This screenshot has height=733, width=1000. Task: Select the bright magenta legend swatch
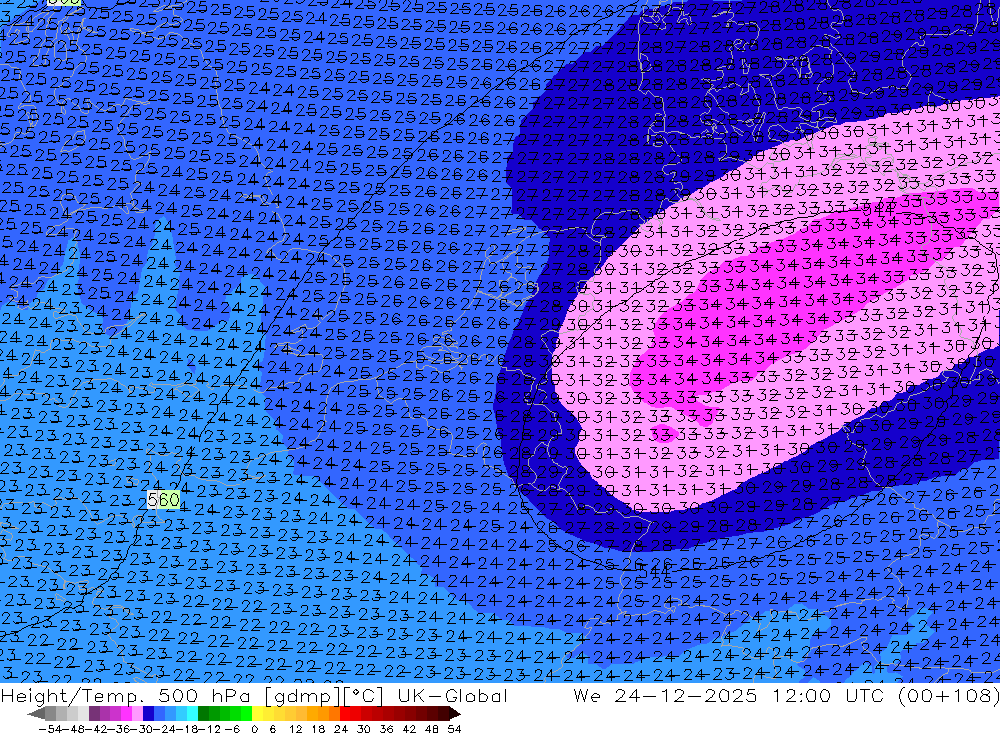(x=126, y=713)
